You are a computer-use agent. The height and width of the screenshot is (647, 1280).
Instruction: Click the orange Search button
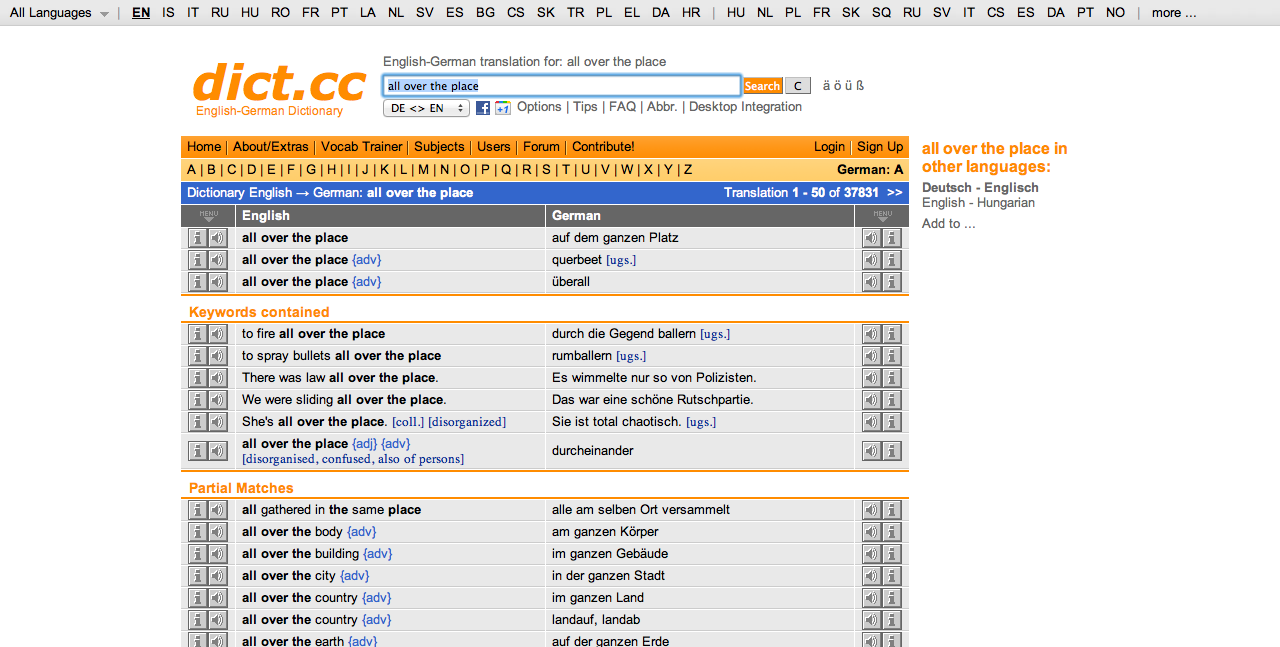point(762,86)
